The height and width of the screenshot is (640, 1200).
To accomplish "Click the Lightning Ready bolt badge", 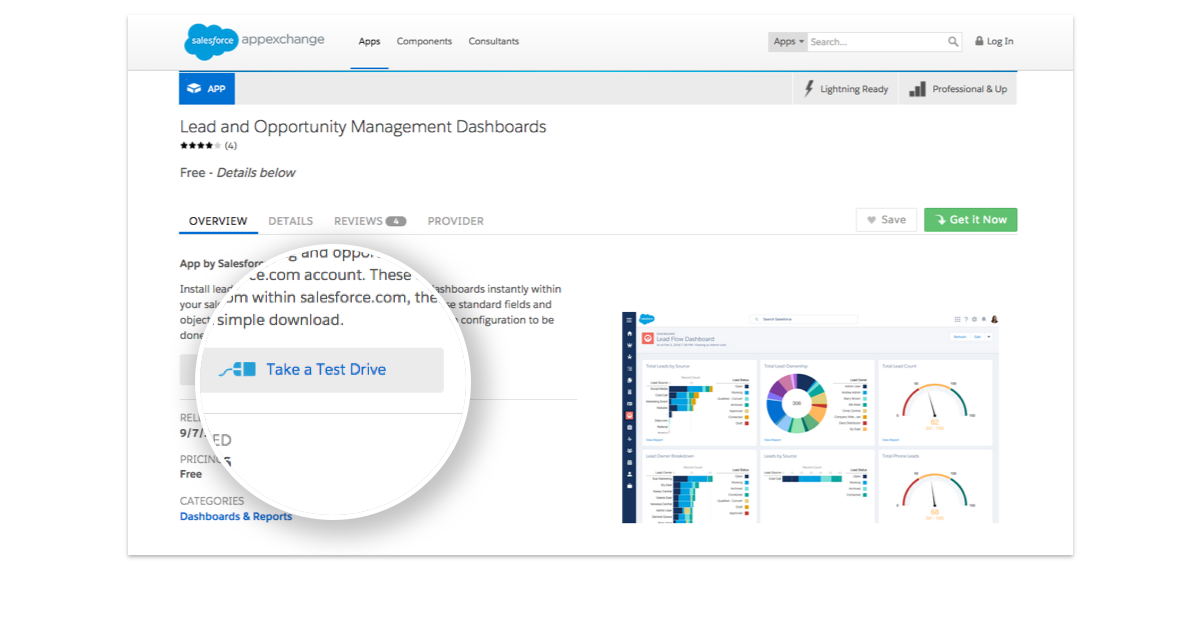I will [x=846, y=89].
